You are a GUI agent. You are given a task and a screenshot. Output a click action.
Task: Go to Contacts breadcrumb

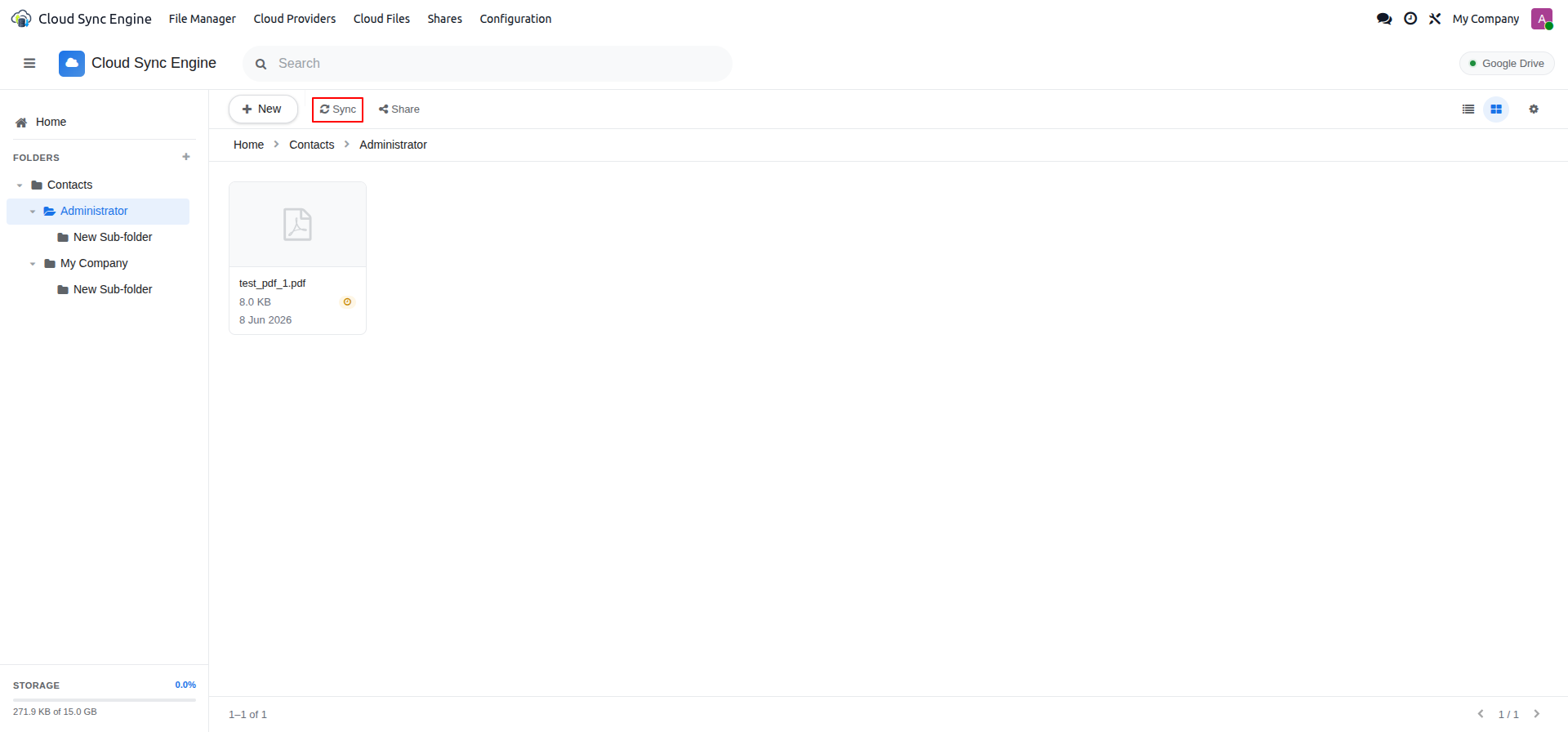point(312,145)
